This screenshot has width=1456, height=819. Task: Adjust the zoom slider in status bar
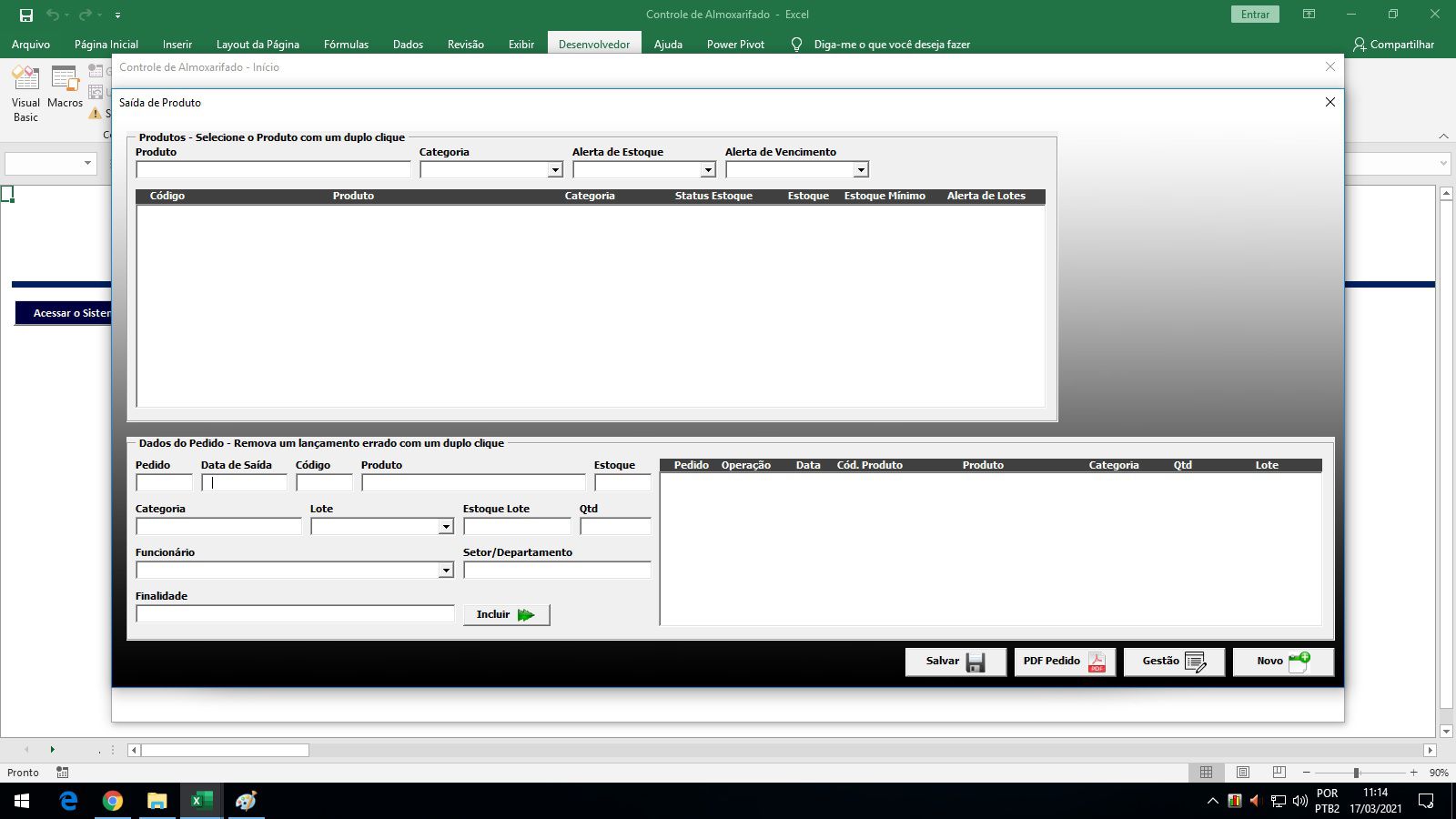click(x=1356, y=773)
